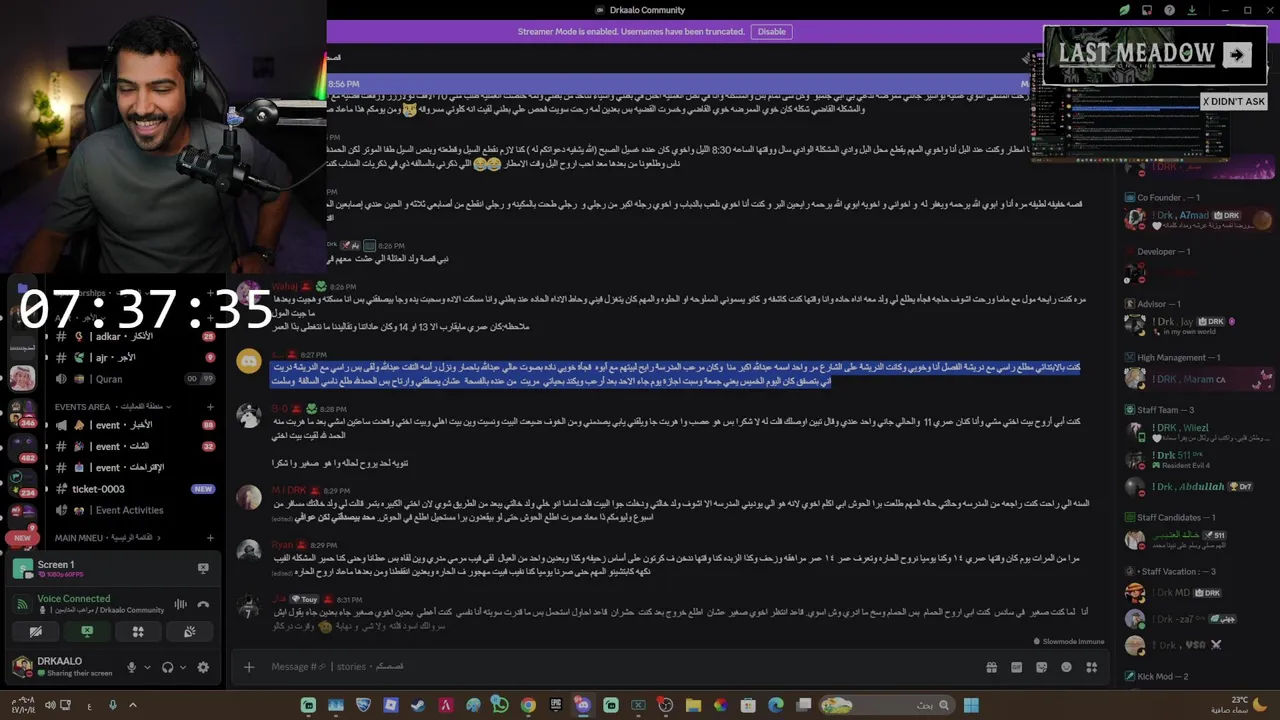
Task: Click the M.I DRK message avatar
Action: (249, 497)
